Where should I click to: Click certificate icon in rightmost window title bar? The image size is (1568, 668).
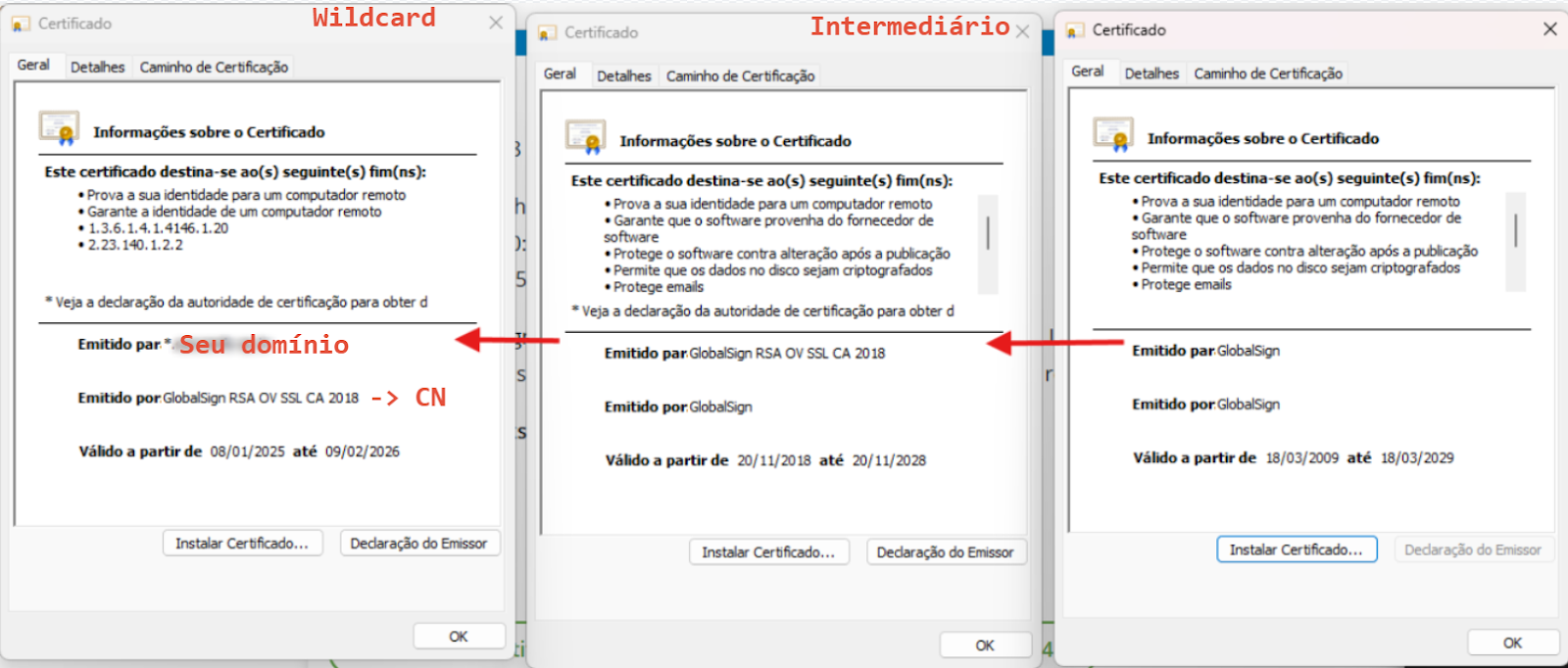(x=1075, y=30)
